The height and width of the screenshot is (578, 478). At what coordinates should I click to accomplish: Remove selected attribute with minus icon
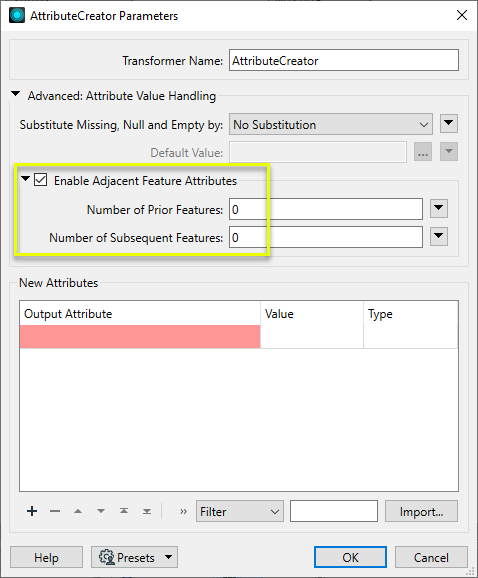pos(55,511)
